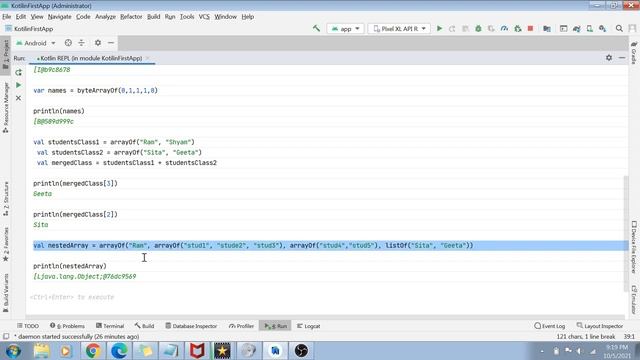Open the Database Inspector tool window
Image resolution: width=640 pixels, height=360 pixels.
pos(191,326)
